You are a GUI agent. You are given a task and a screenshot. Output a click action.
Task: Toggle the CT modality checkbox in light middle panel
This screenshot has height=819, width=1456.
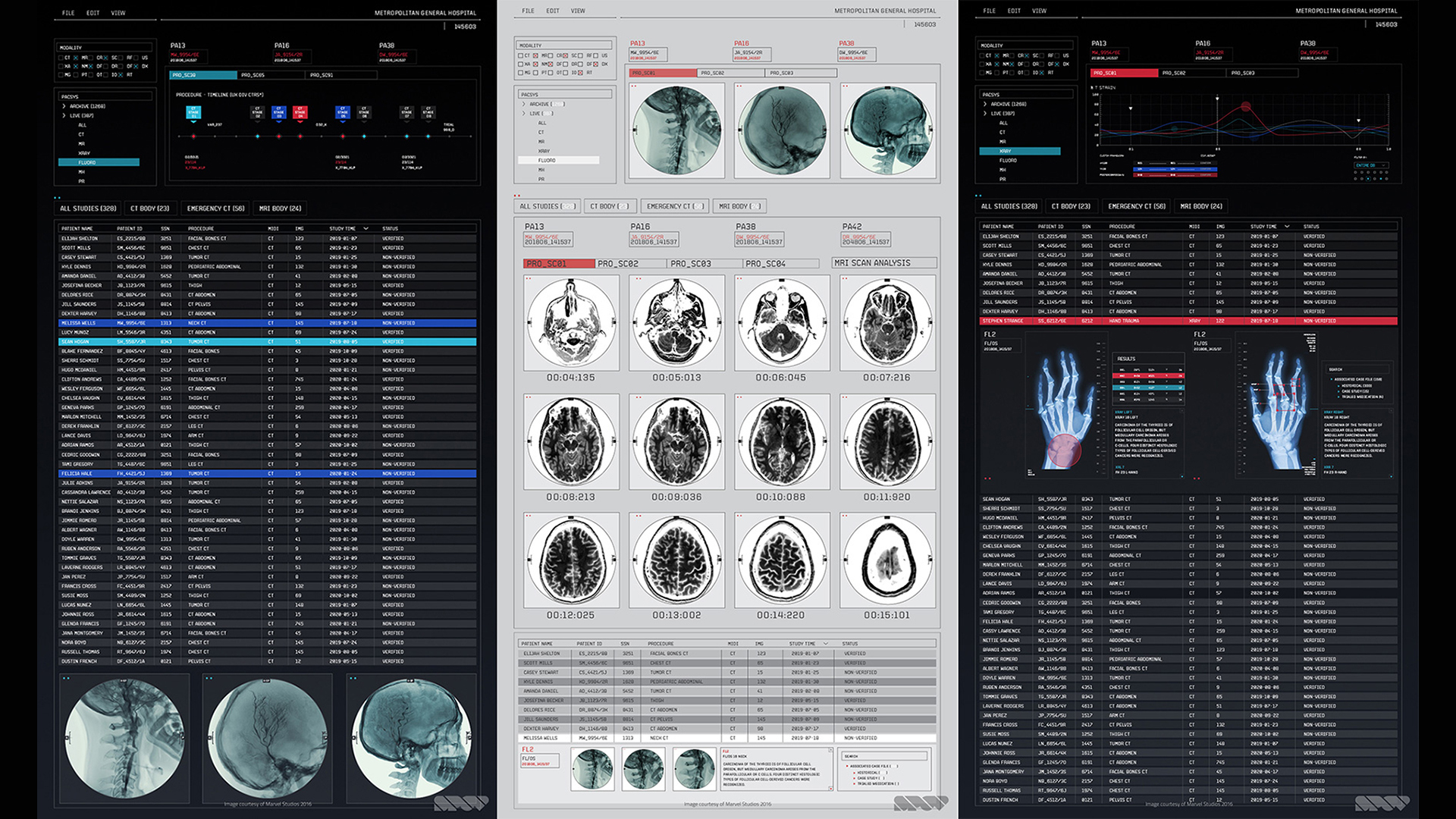click(x=520, y=55)
